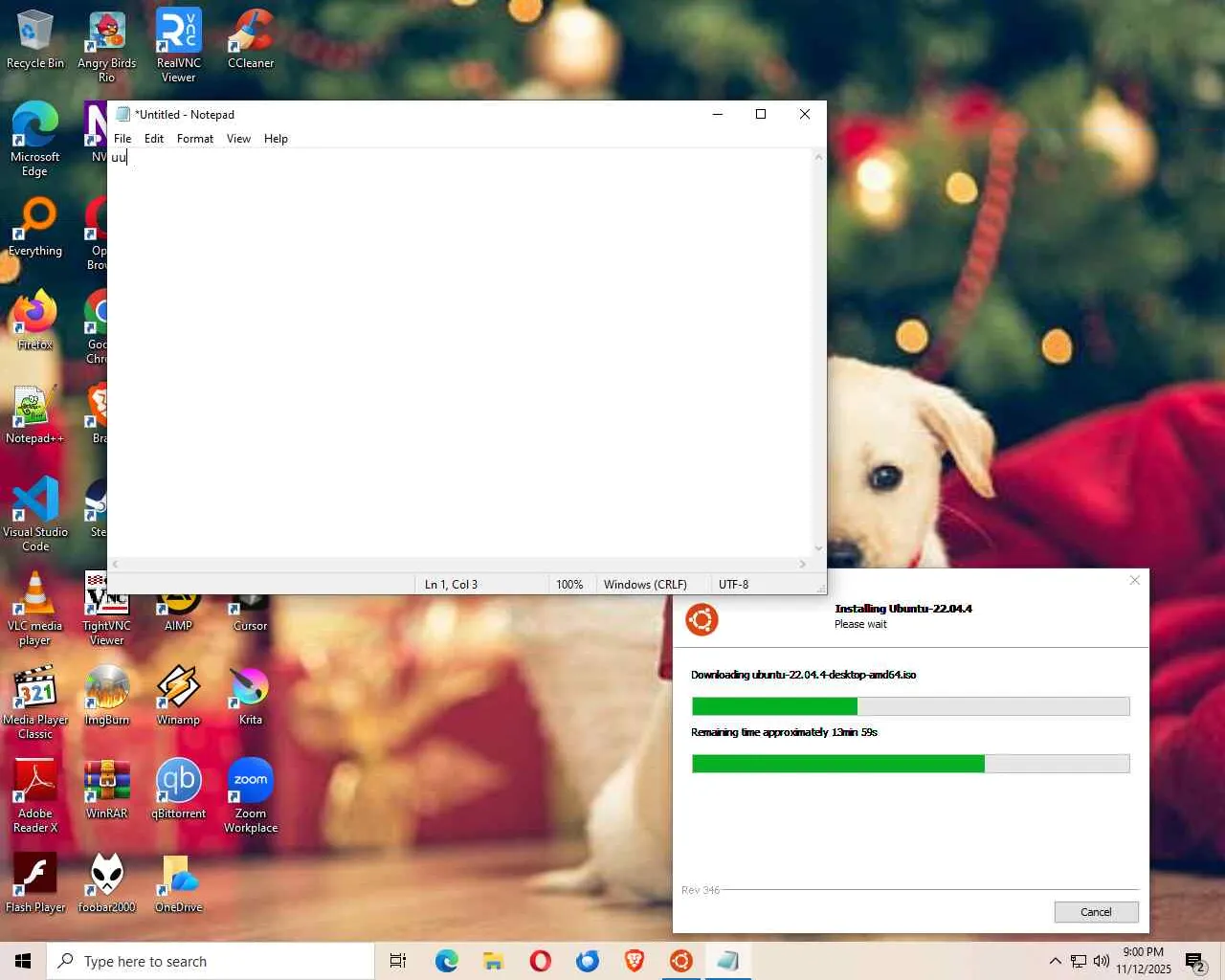Select Media Player Classic desktop icon
1225x980 pixels.
35,702
